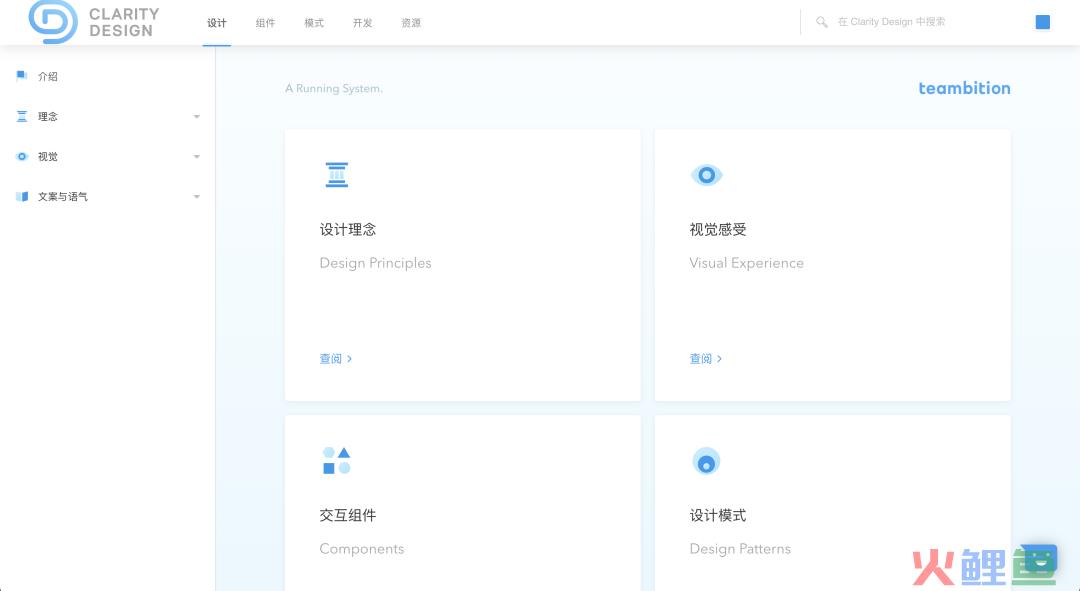The image size is (1080, 591).
Task: Switch to the 资源 tab
Action: (411, 23)
